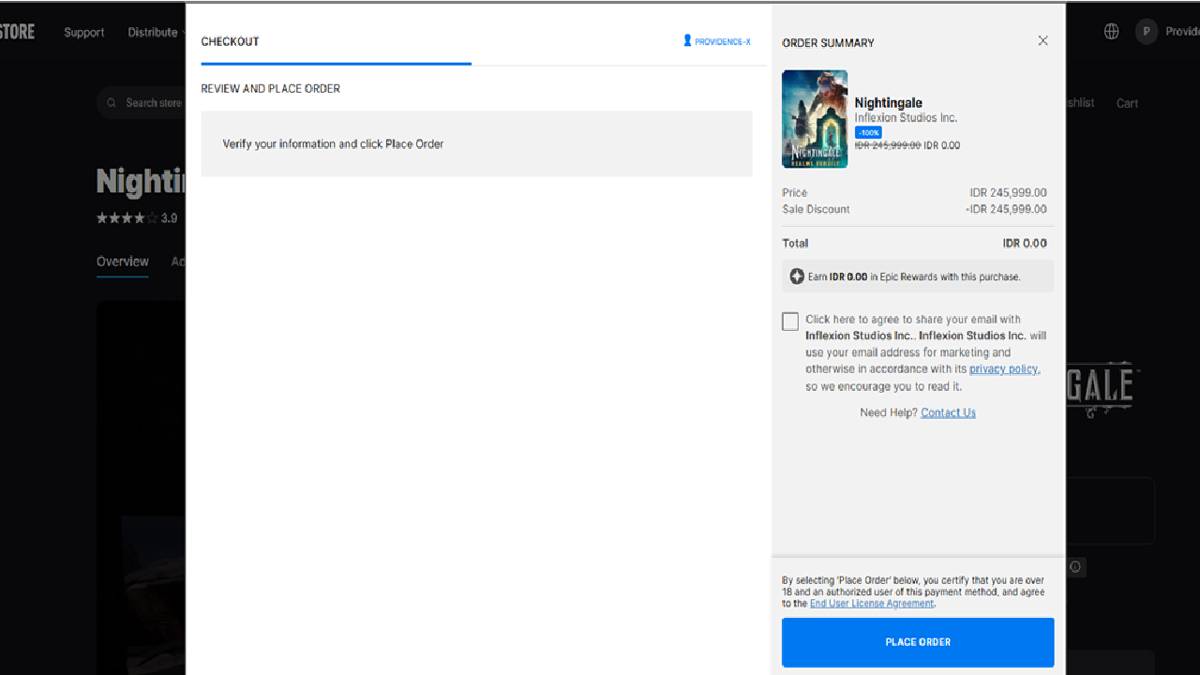Switch to the Overview tab
The image size is (1200, 675).
point(122,262)
